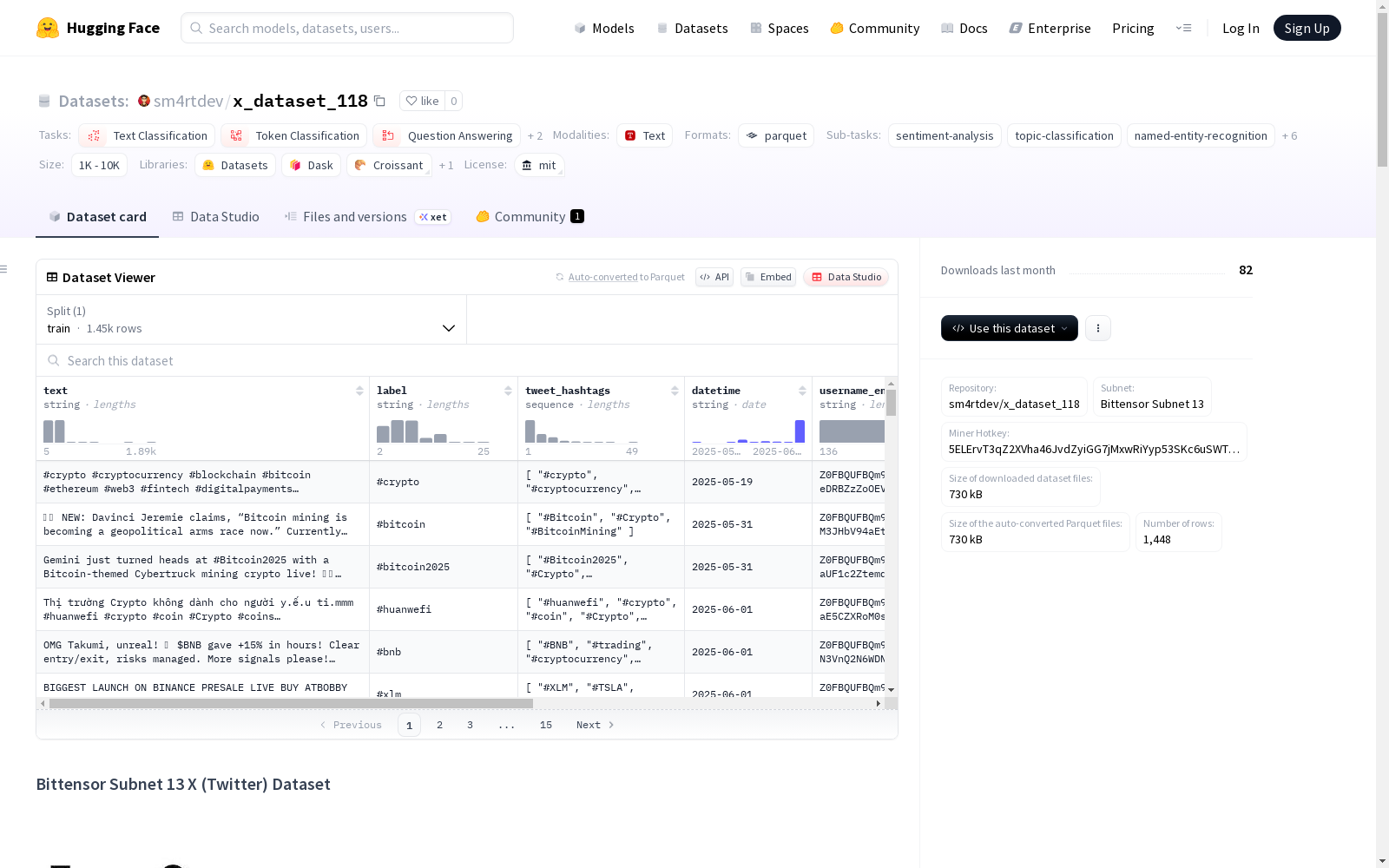Click the table vertical scrollbar thumb
This screenshot has width=1389, height=868.
point(891,403)
